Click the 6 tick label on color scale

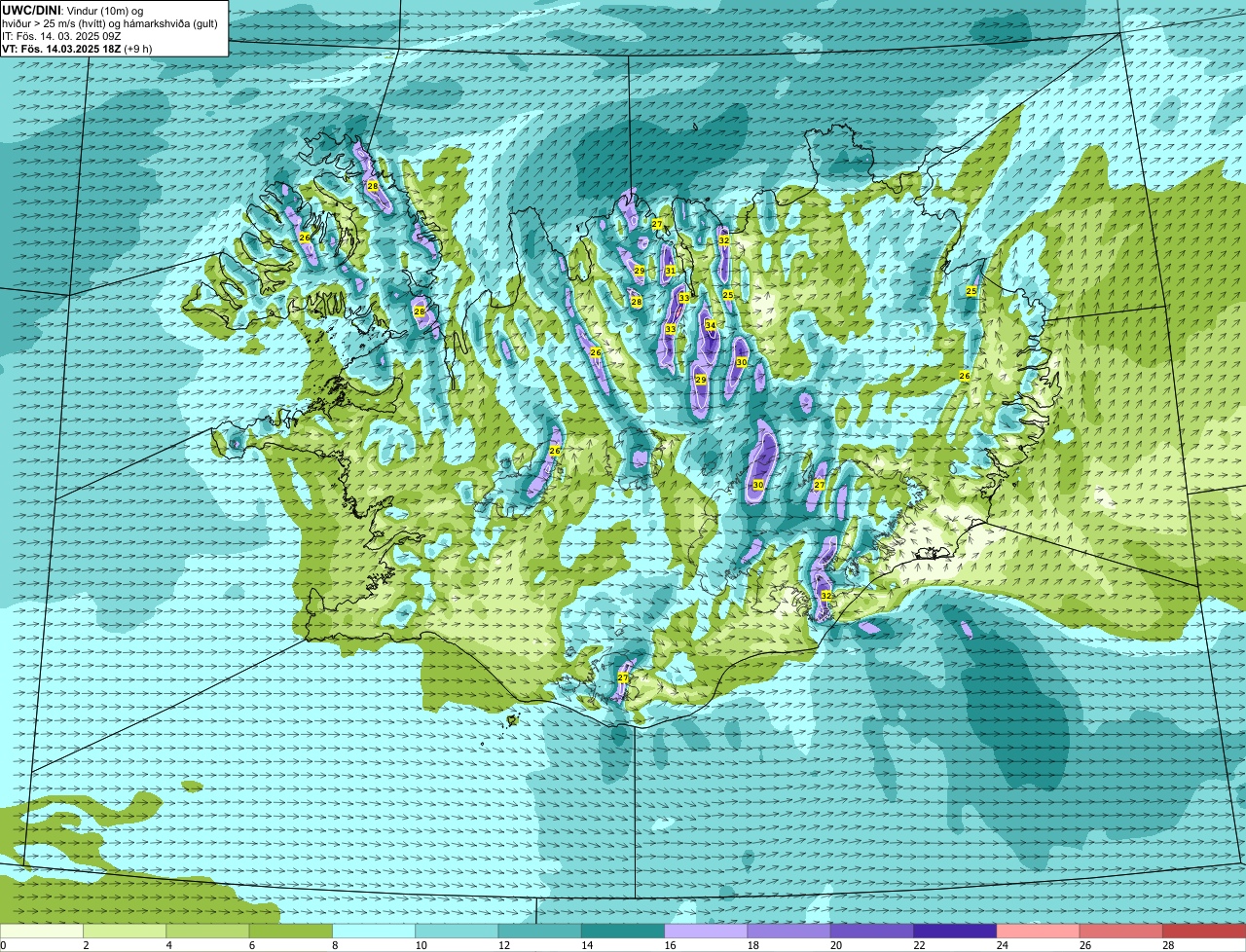[x=251, y=945]
